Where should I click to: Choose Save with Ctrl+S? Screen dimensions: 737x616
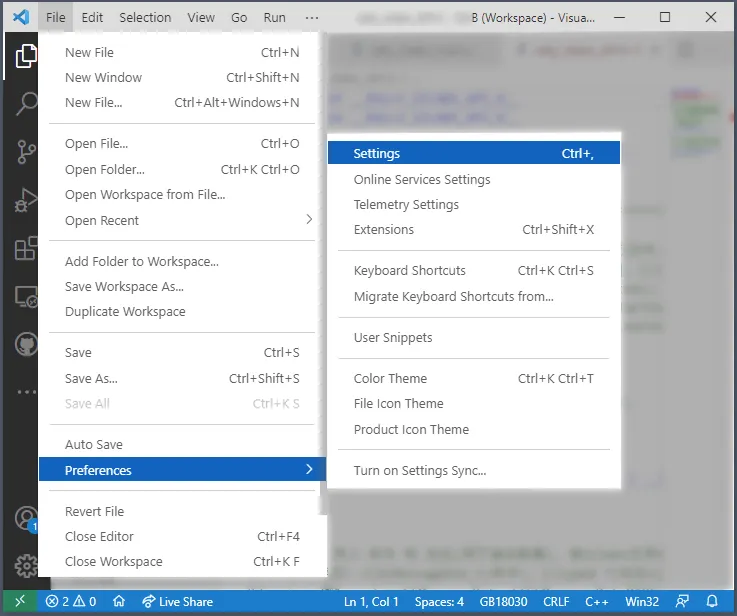(x=182, y=352)
